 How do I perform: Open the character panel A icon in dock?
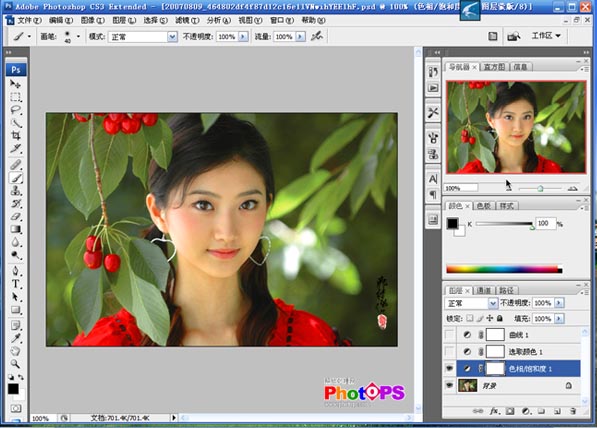(x=433, y=179)
